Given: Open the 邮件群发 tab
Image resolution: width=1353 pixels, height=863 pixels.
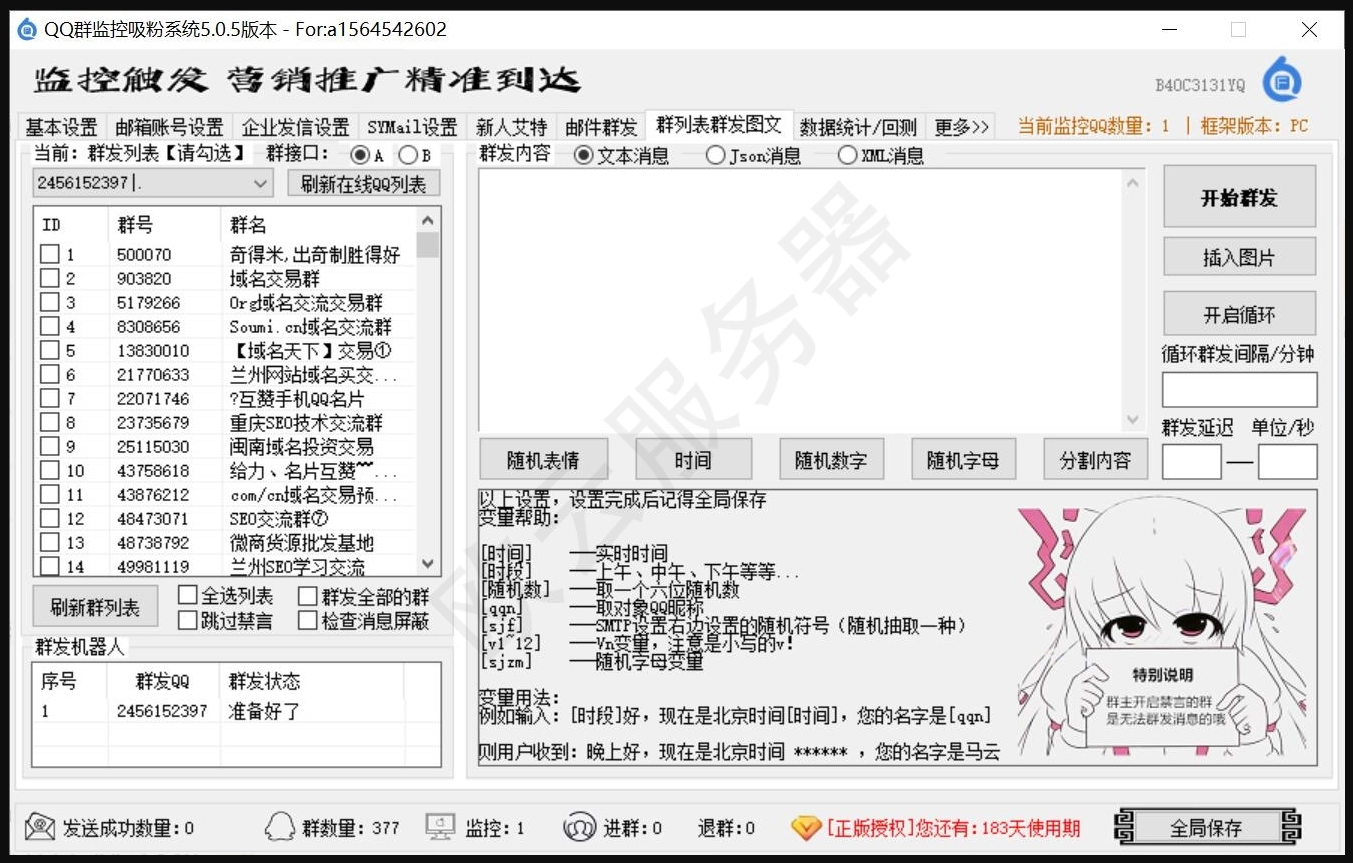Looking at the screenshot, I should pos(601,127).
